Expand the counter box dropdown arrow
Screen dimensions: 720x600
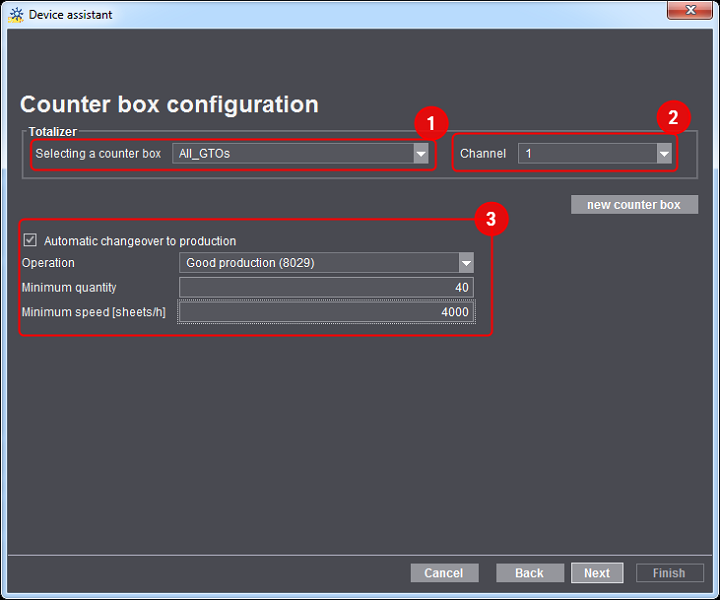tap(421, 154)
